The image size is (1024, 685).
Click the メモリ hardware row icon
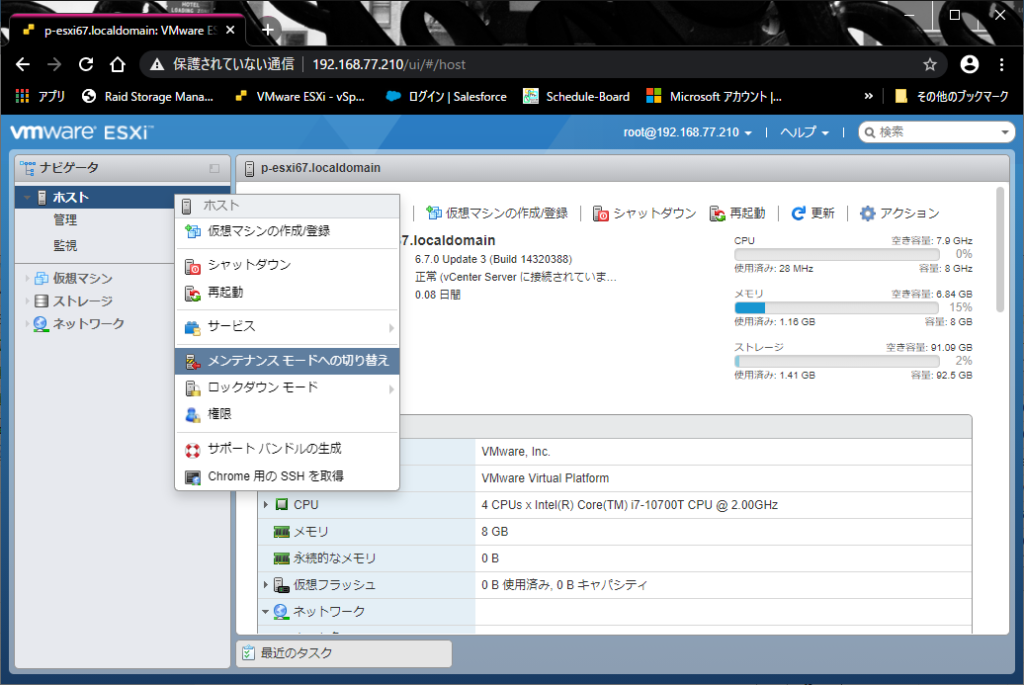coord(281,532)
